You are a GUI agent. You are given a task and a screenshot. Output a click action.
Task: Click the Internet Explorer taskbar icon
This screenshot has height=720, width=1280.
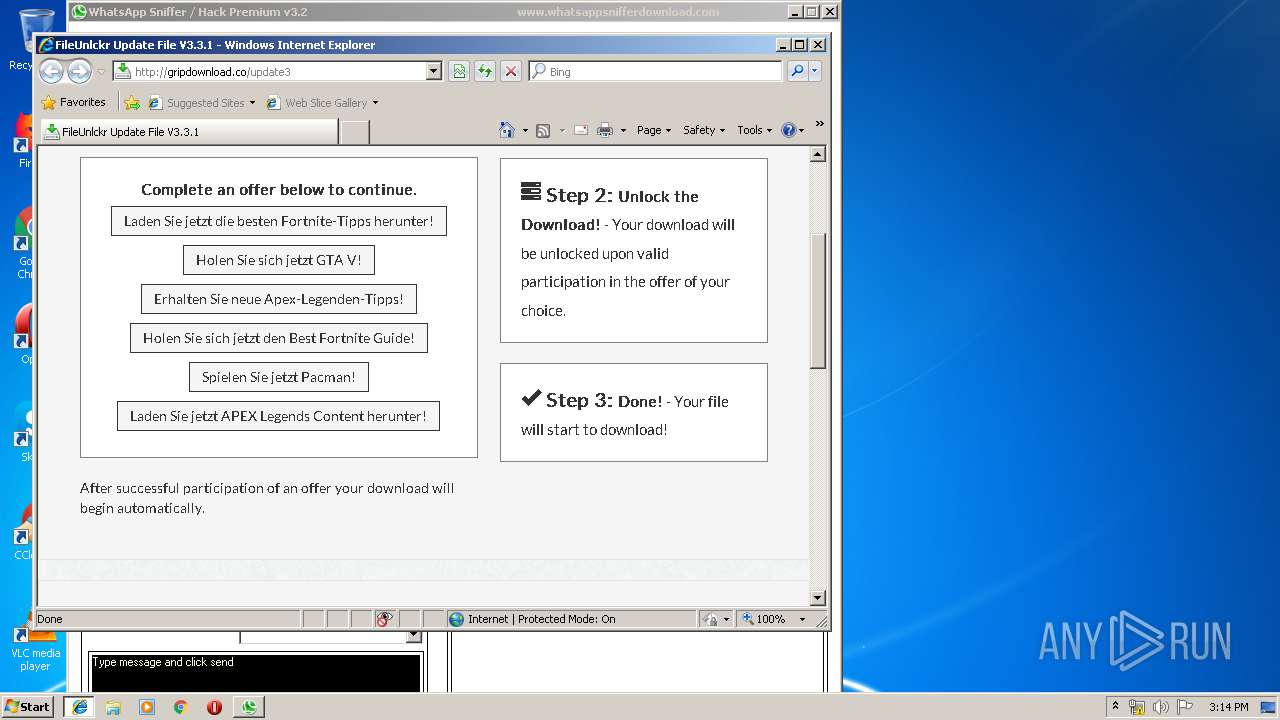tap(79, 707)
